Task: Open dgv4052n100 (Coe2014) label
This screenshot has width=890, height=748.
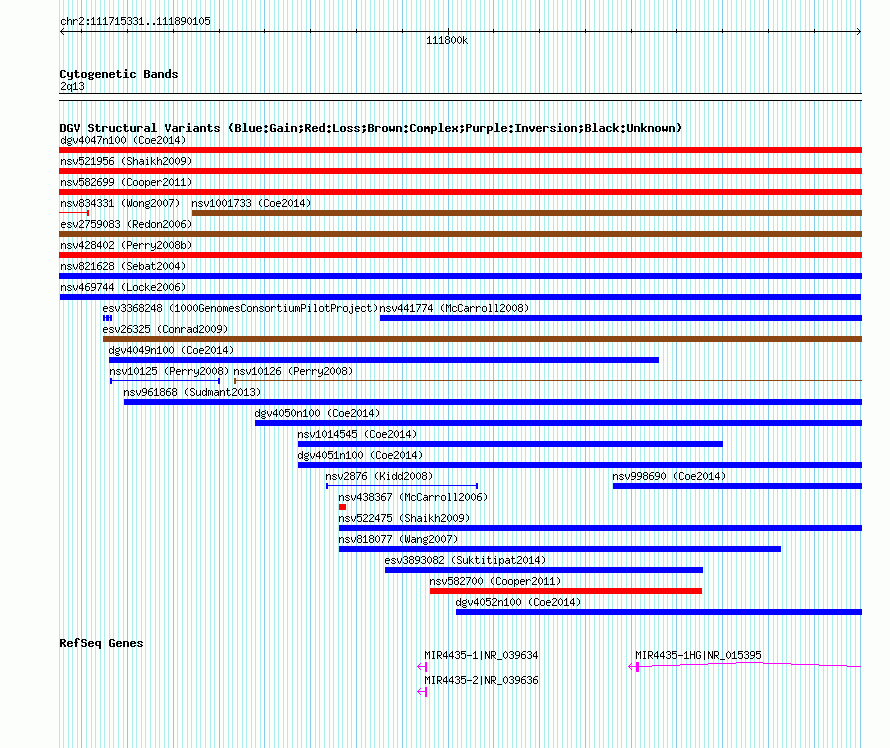Action: (518, 602)
